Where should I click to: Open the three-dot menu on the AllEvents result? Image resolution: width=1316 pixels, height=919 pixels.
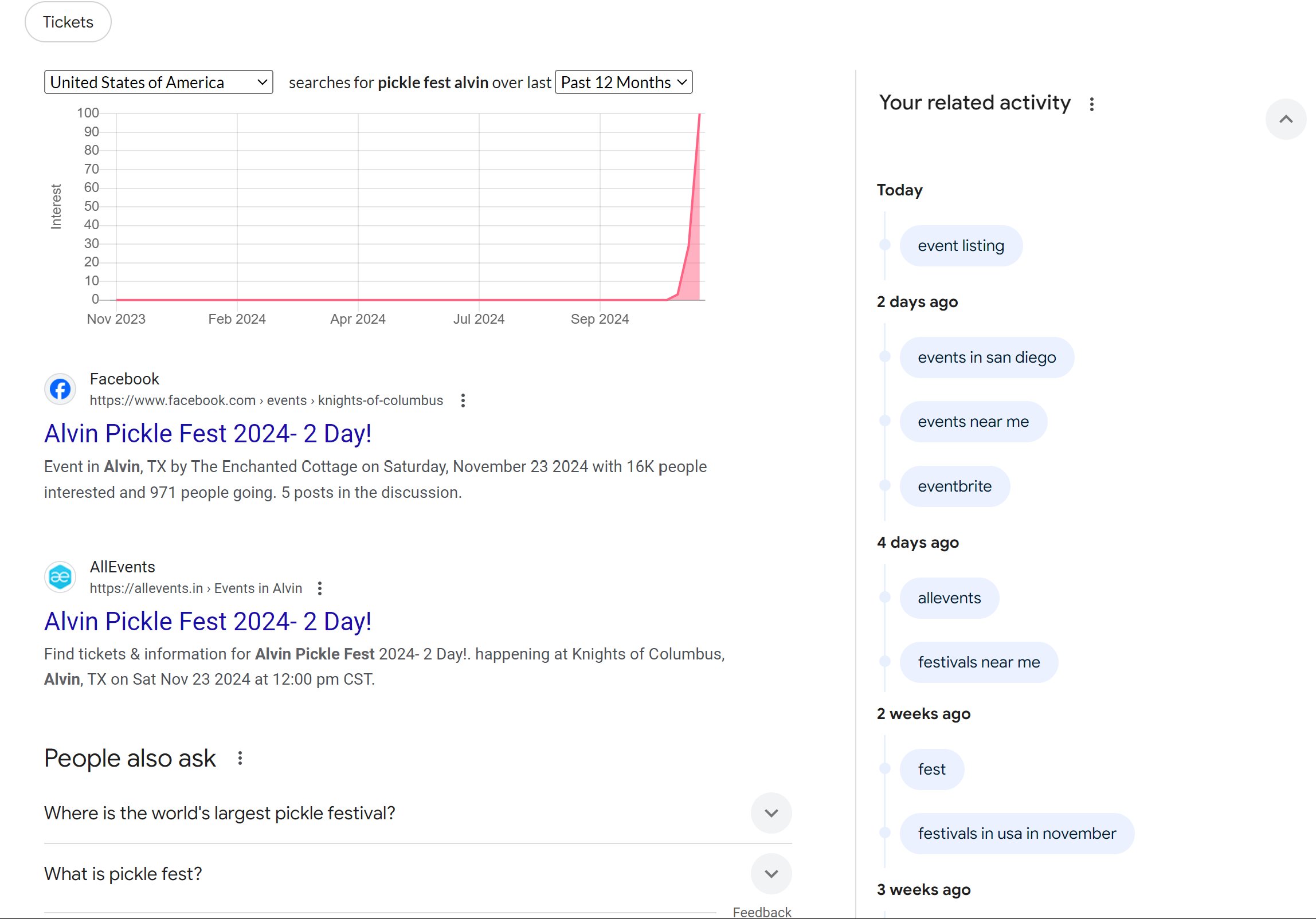tap(319, 588)
